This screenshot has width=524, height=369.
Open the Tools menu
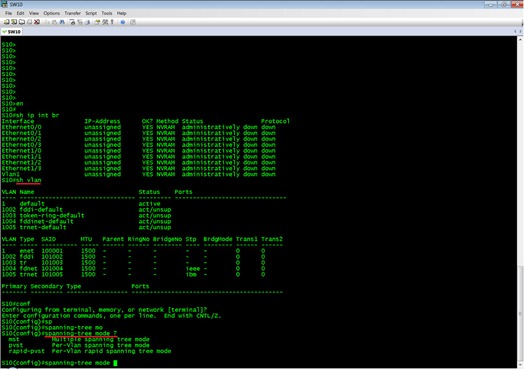(x=107, y=13)
